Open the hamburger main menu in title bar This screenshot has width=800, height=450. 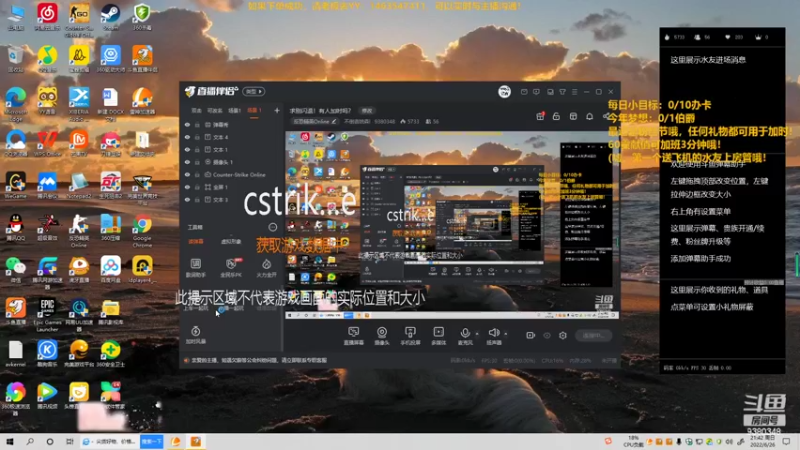pos(574,92)
